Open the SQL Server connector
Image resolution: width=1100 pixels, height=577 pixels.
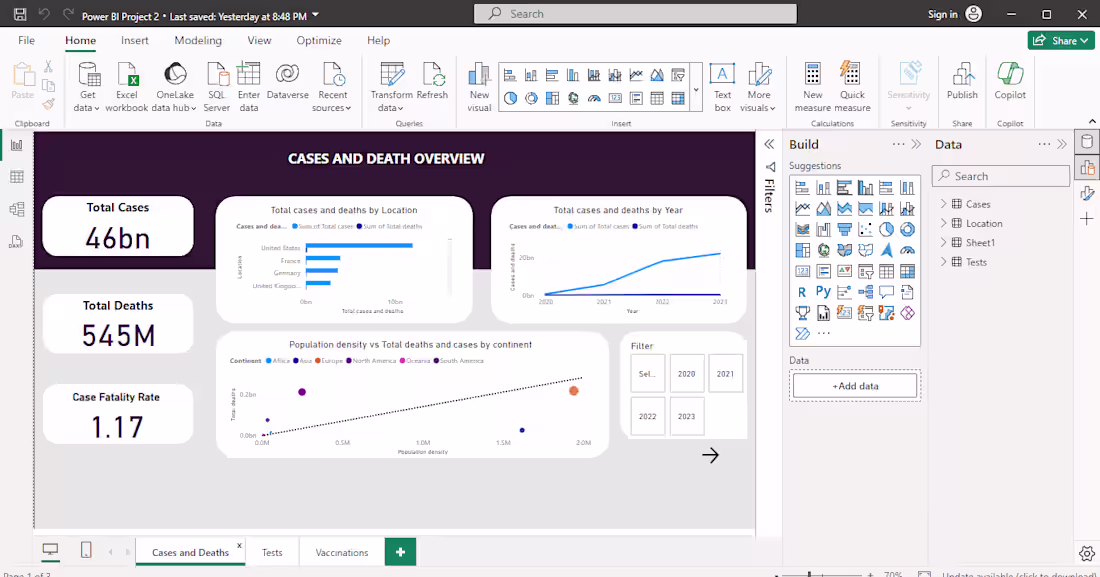217,87
